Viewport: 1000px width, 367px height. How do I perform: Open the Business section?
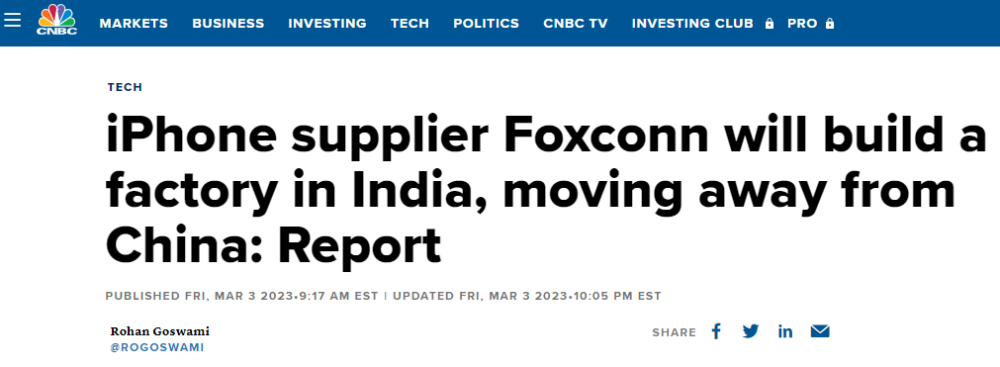228,24
